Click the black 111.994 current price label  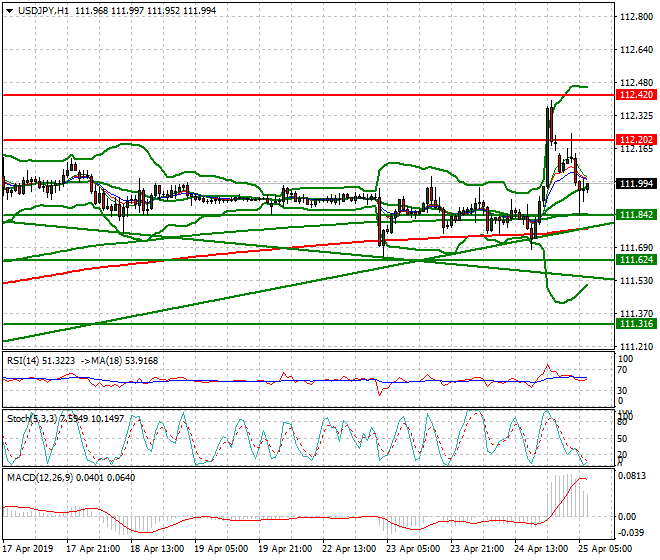click(636, 184)
